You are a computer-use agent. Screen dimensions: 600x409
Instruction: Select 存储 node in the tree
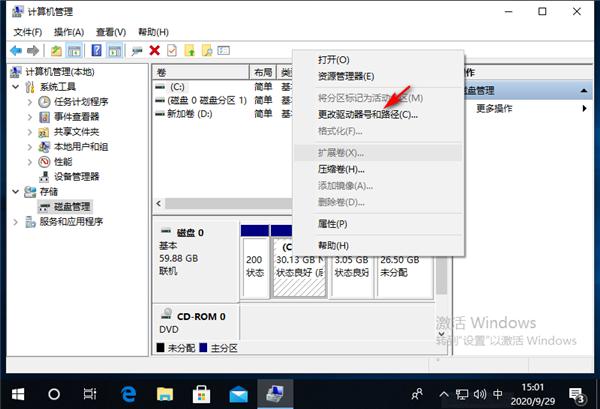pos(49,191)
